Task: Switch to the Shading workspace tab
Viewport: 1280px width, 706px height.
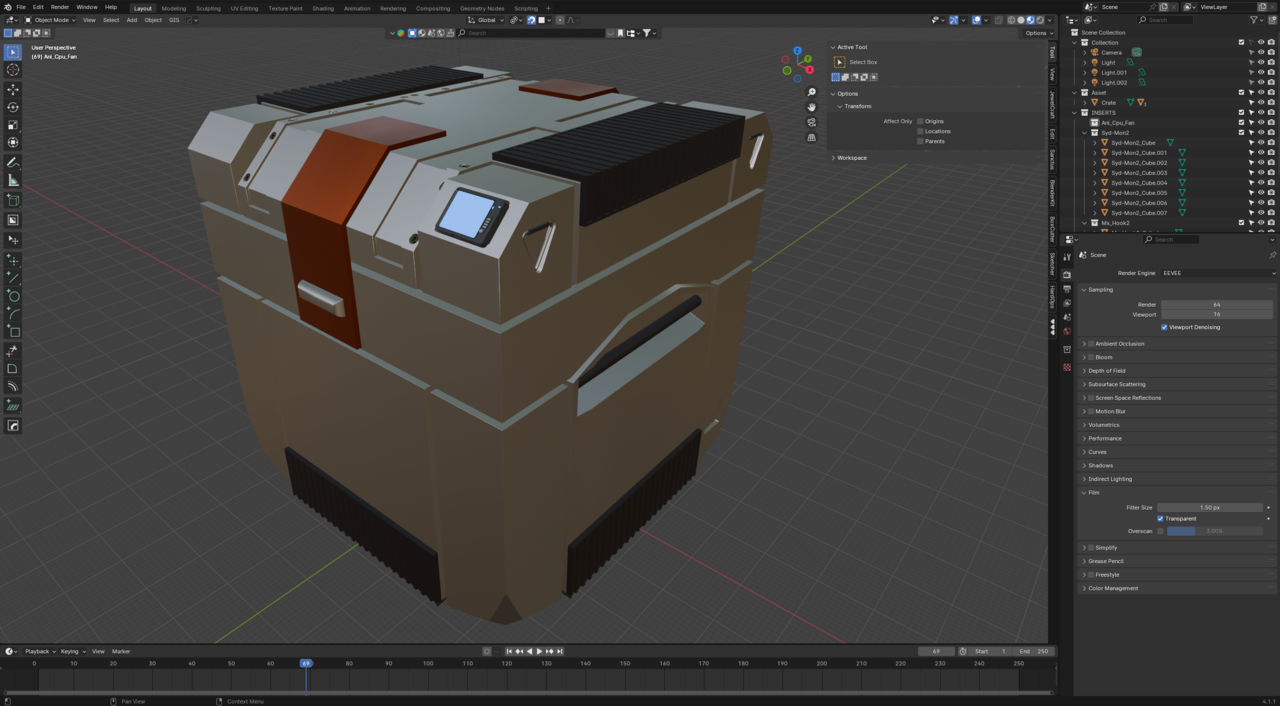Action: [323, 8]
